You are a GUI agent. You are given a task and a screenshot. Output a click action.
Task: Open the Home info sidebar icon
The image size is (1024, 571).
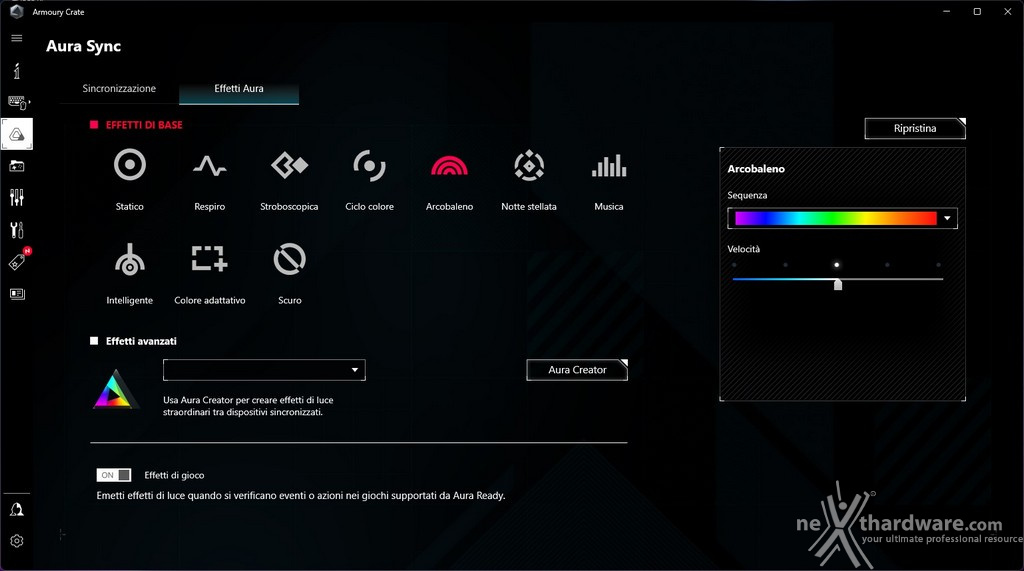[17, 71]
